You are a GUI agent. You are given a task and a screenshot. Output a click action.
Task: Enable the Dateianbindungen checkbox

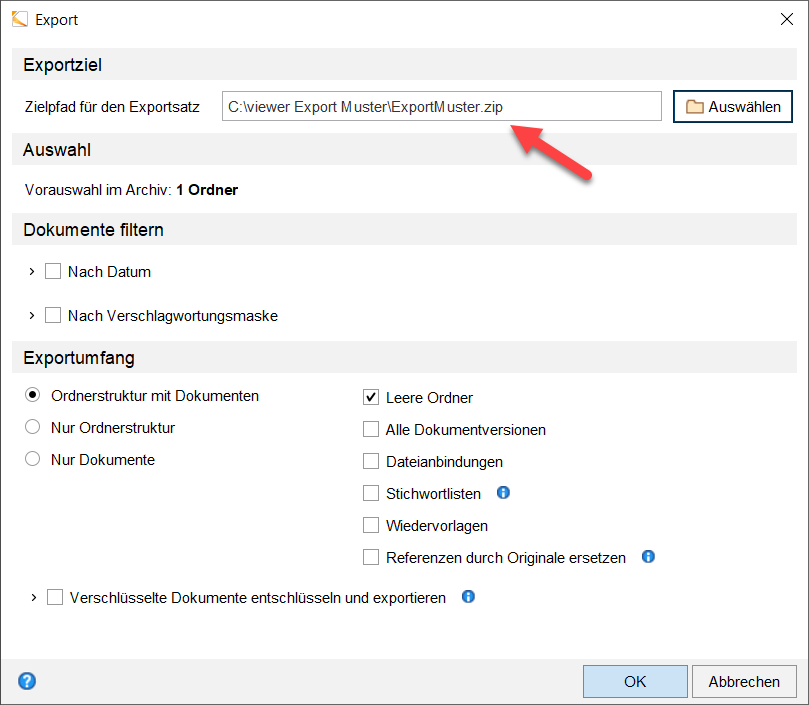(372, 461)
